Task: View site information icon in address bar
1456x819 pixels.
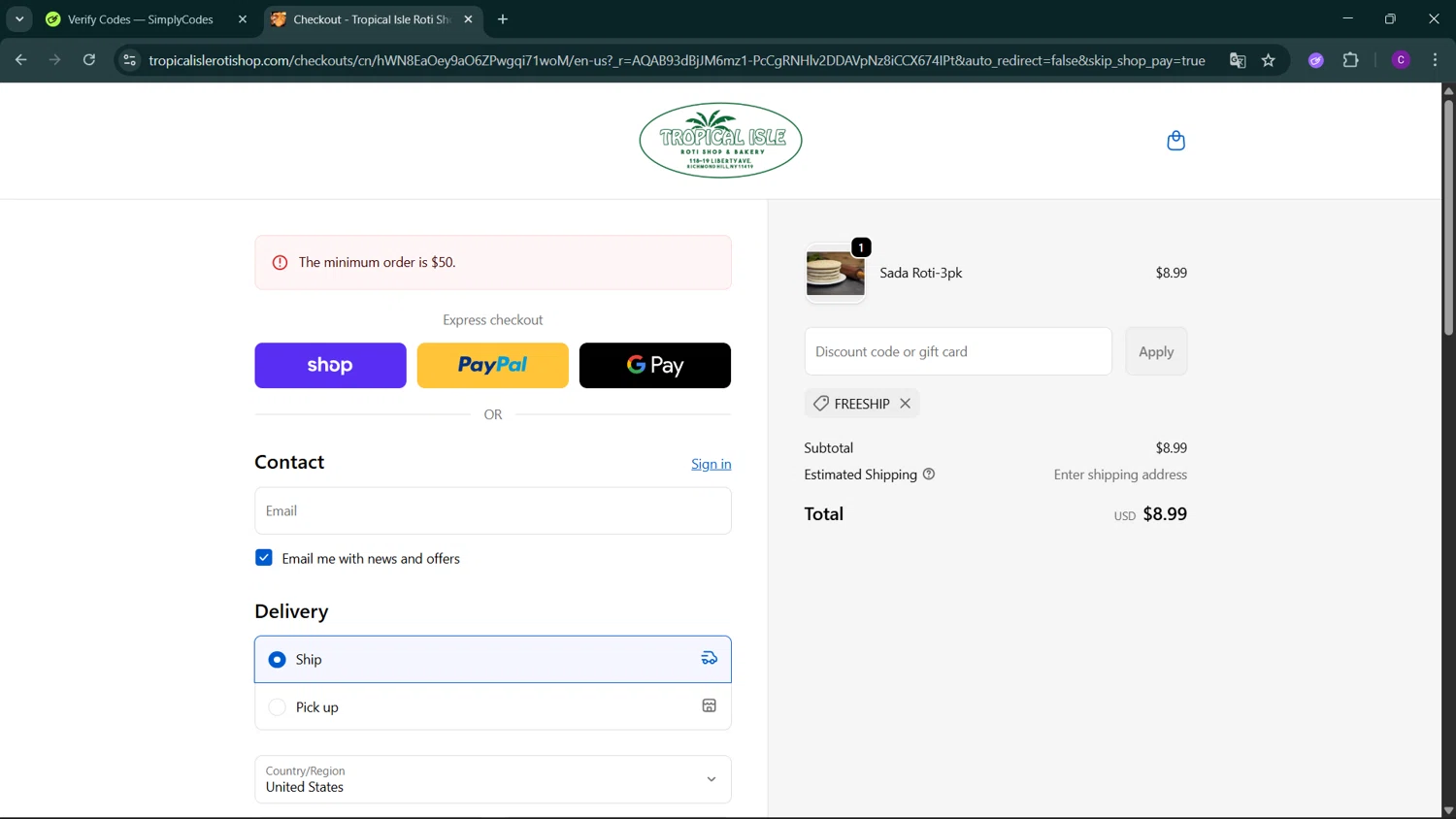Action: pyautogui.click(x=129, y=60)
